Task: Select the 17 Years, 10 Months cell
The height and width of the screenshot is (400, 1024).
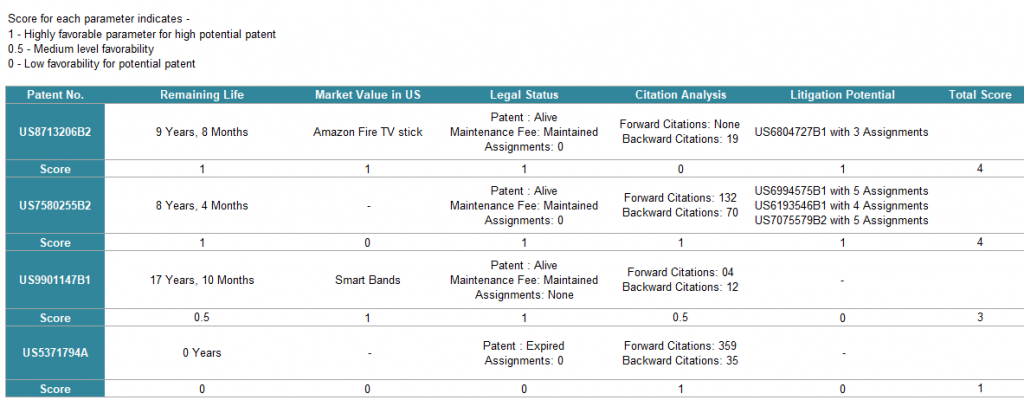Action: click(x=202, y=280)
